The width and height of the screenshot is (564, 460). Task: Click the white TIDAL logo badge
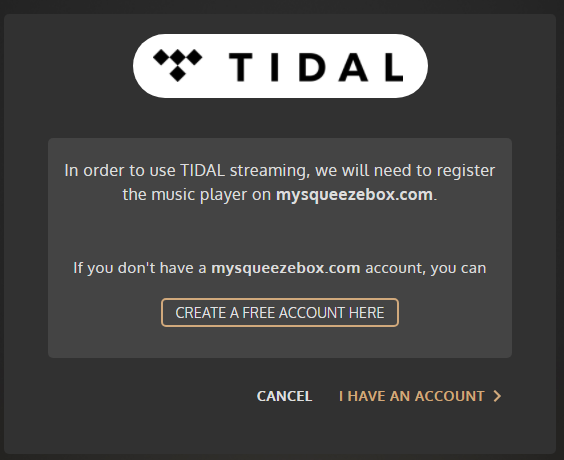pos(280,66)
